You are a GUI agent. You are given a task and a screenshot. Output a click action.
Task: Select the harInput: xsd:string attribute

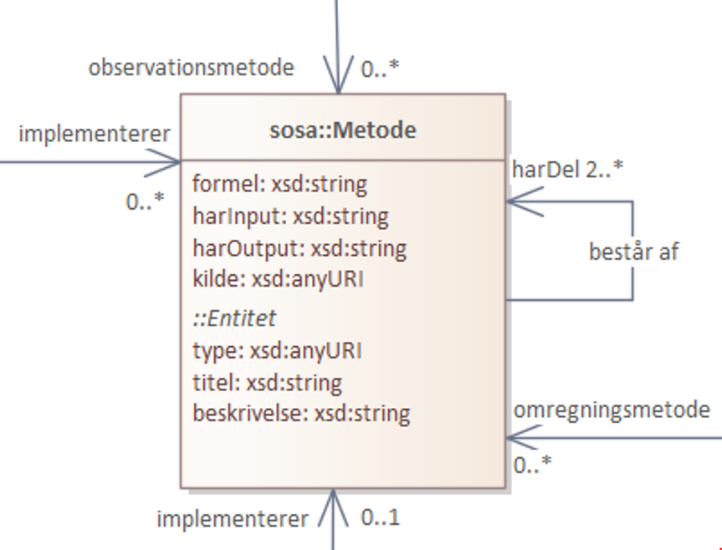[x=291, y=216]
